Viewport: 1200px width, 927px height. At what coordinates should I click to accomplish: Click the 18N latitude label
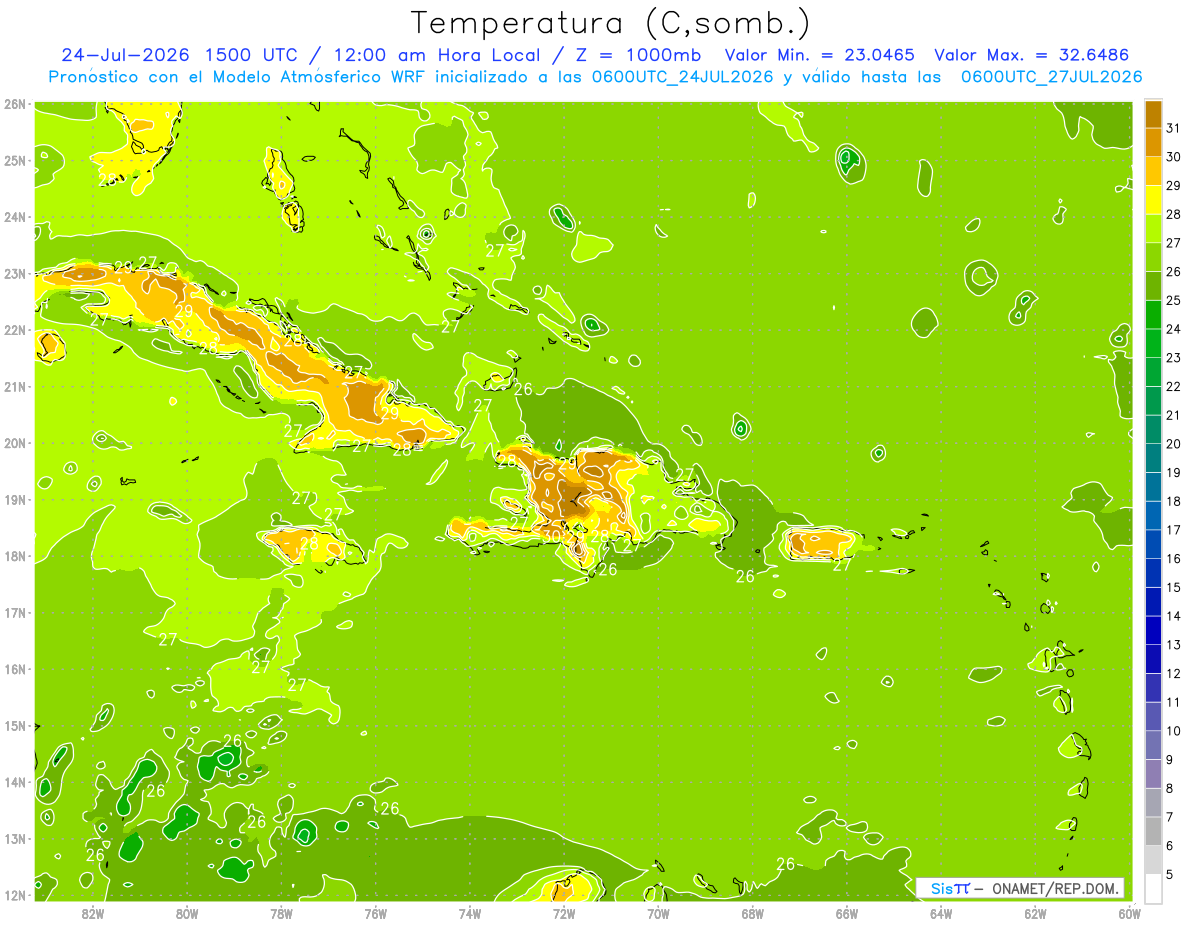14,556
